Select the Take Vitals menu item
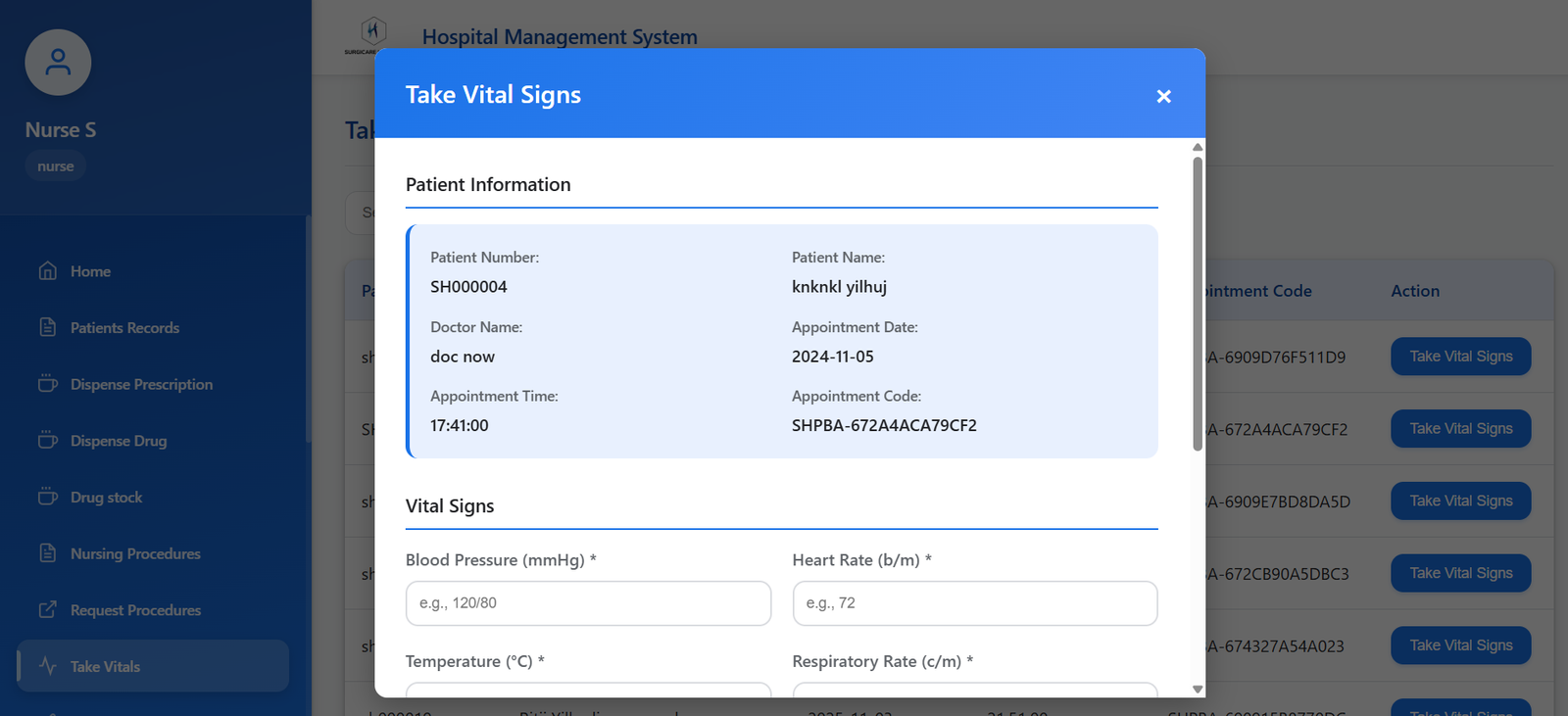The height and width of the screenshot is (716, 1568). (153, 666)
